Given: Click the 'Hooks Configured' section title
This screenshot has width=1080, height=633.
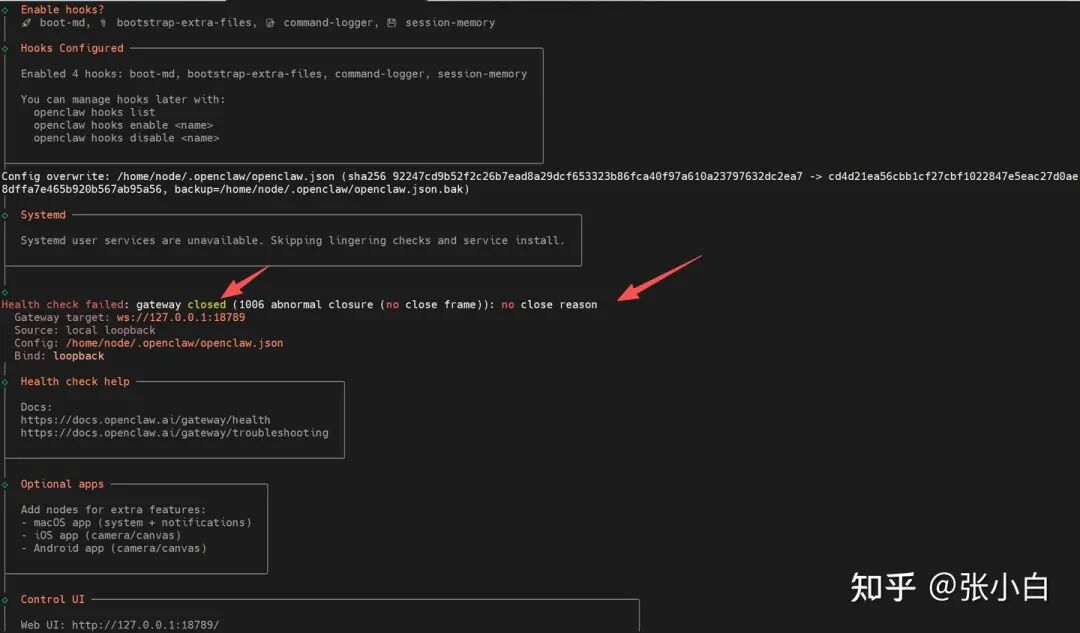Looking at the screenshot, I should point(72,48).
